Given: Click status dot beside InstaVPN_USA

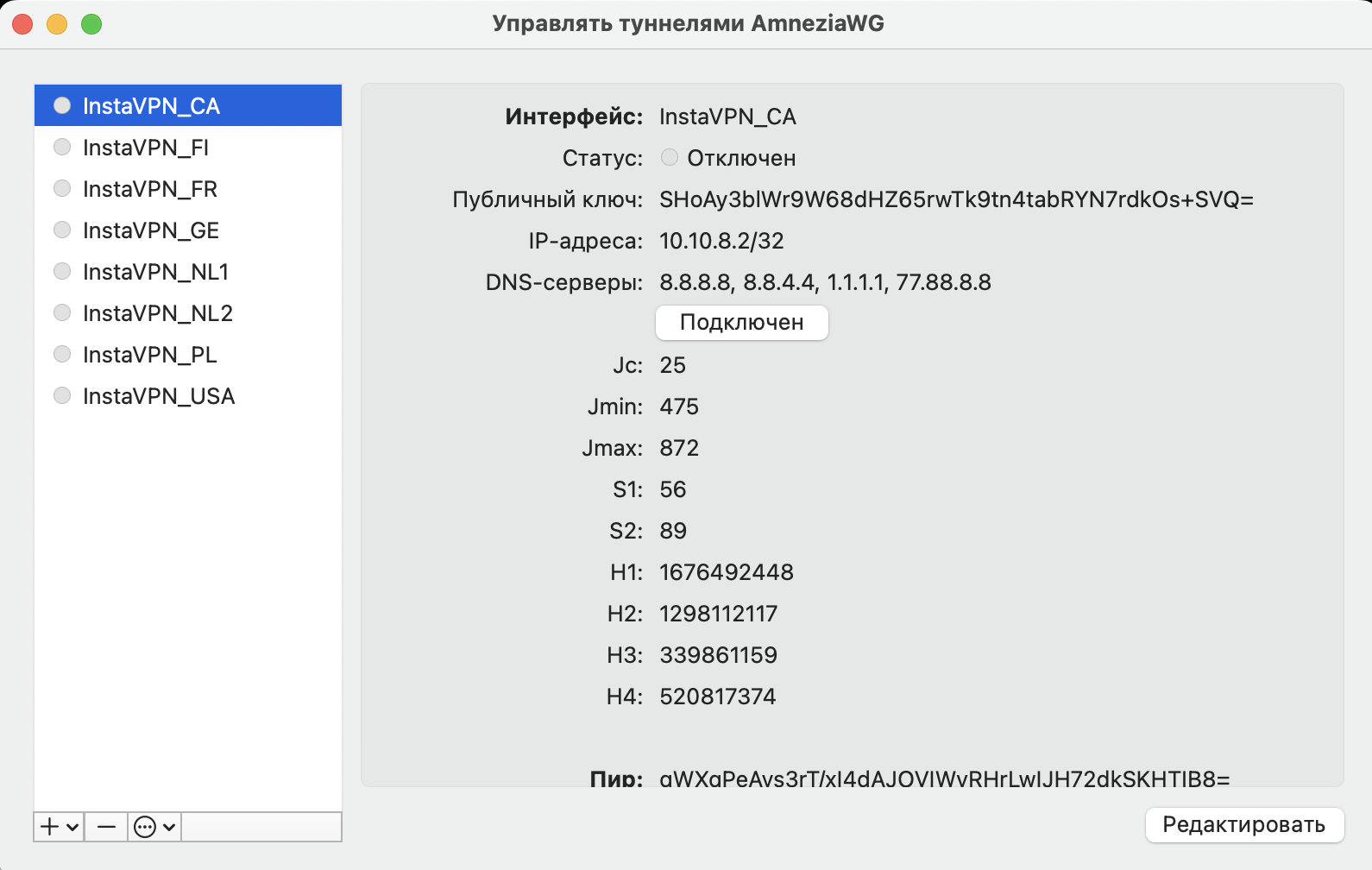Looking at the screenshot, I should tap(62, 395).
